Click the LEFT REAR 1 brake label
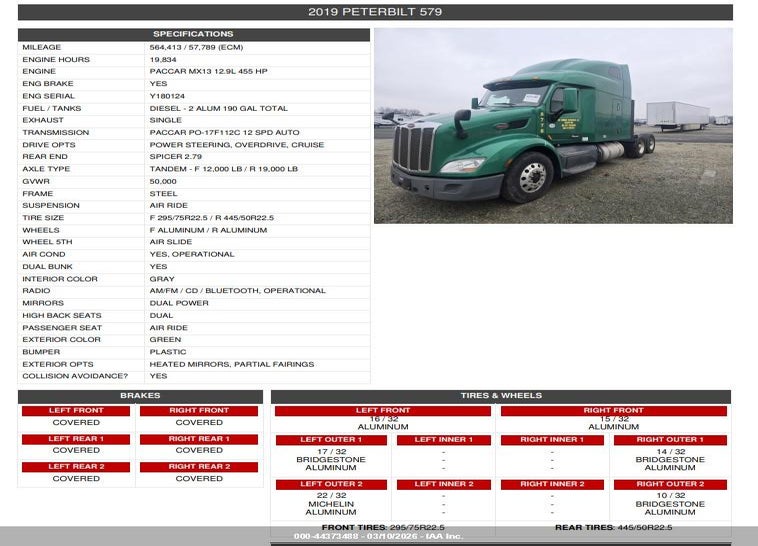This screenshot has width=758, height=546. (76, 439)
